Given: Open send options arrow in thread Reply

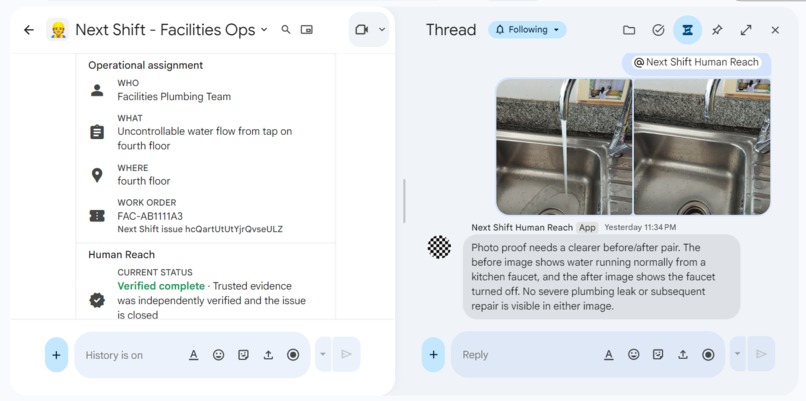Looking at the screenshot, I should [737, 354].
